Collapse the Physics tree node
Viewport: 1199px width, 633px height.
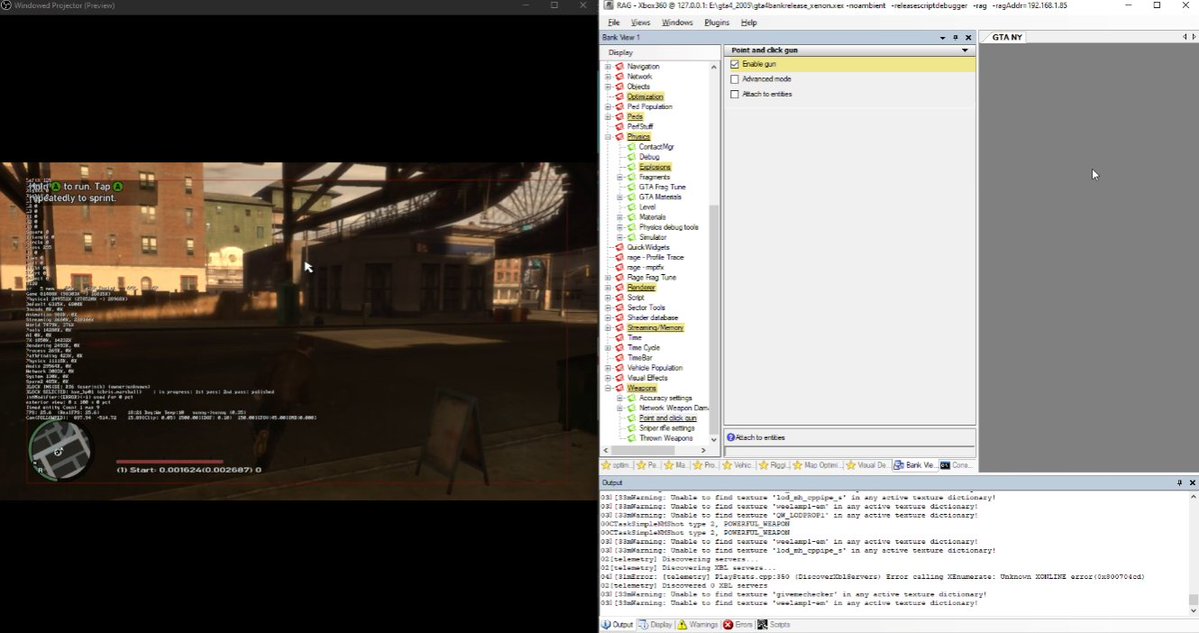point(608,137)
